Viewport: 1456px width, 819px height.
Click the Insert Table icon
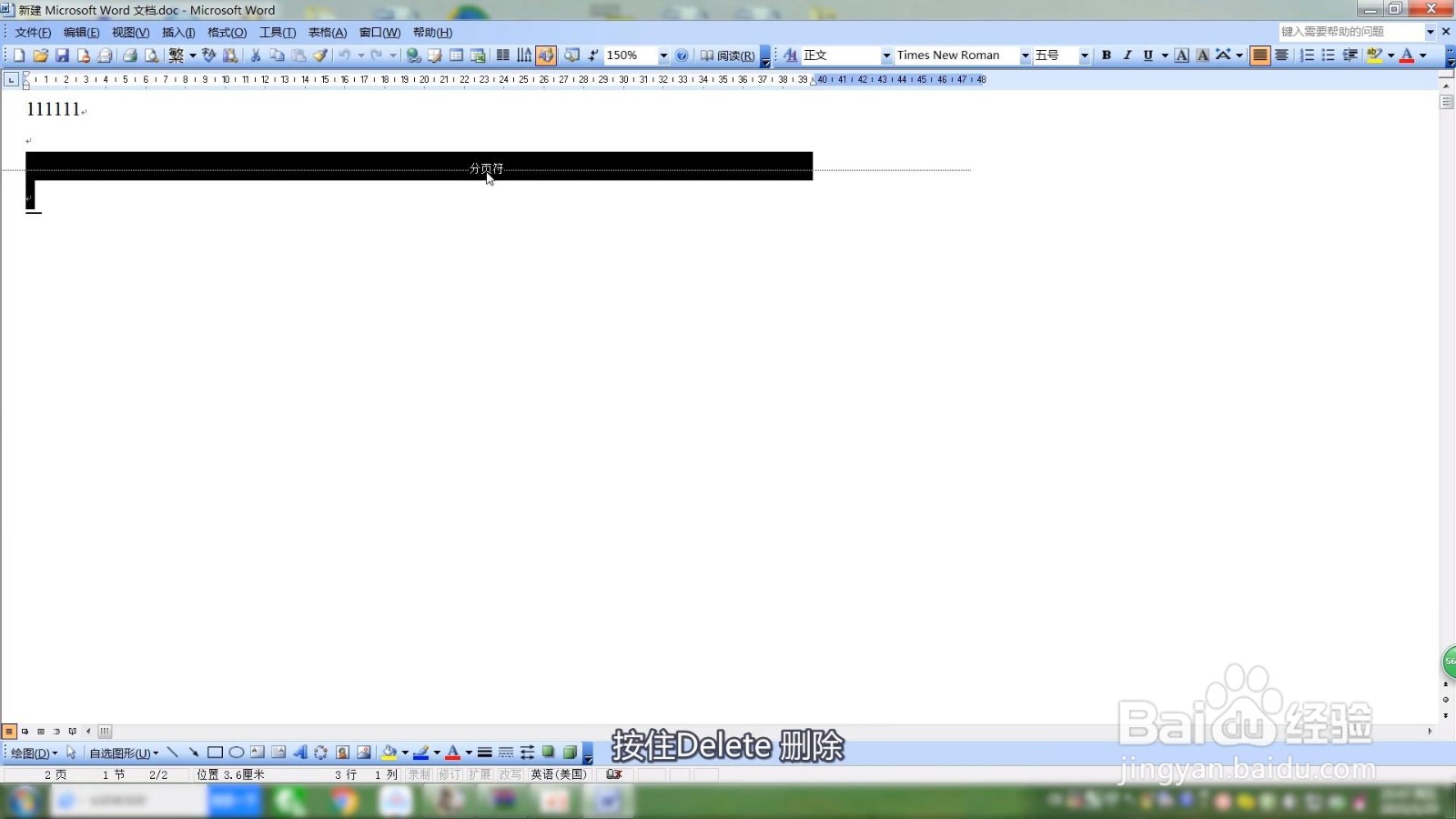click(457, 56)
